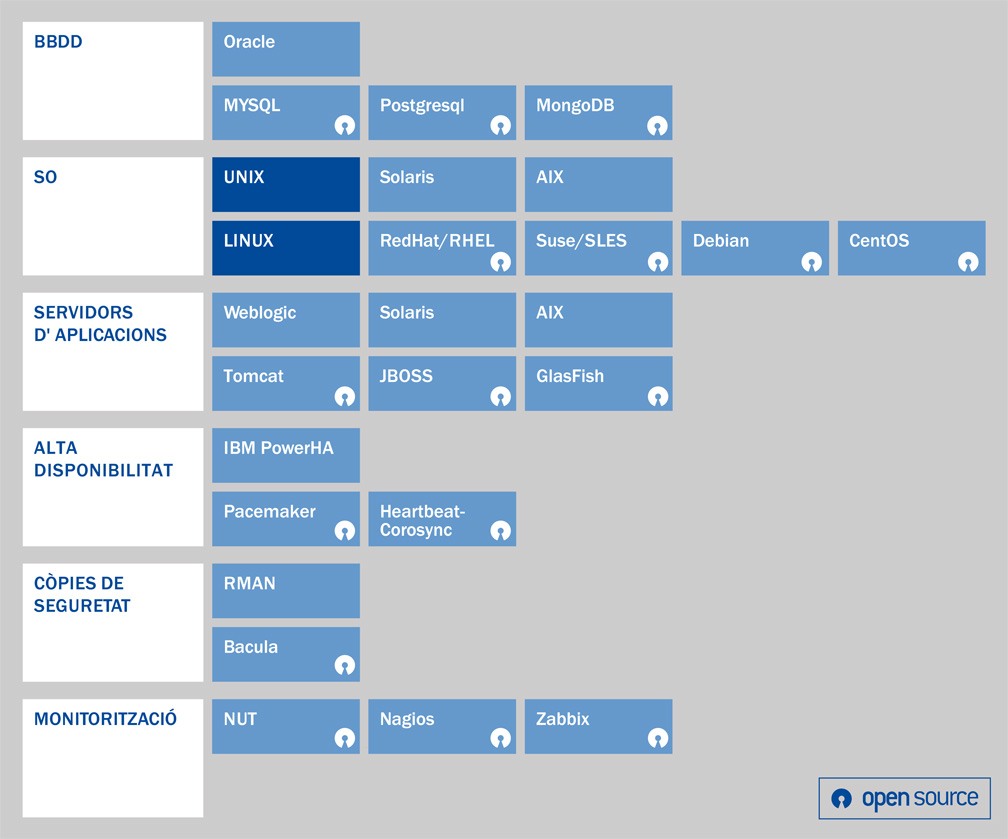Click the Oracle database tile
The height and width of the screenshot is (839, 1008).
(286, 49)
